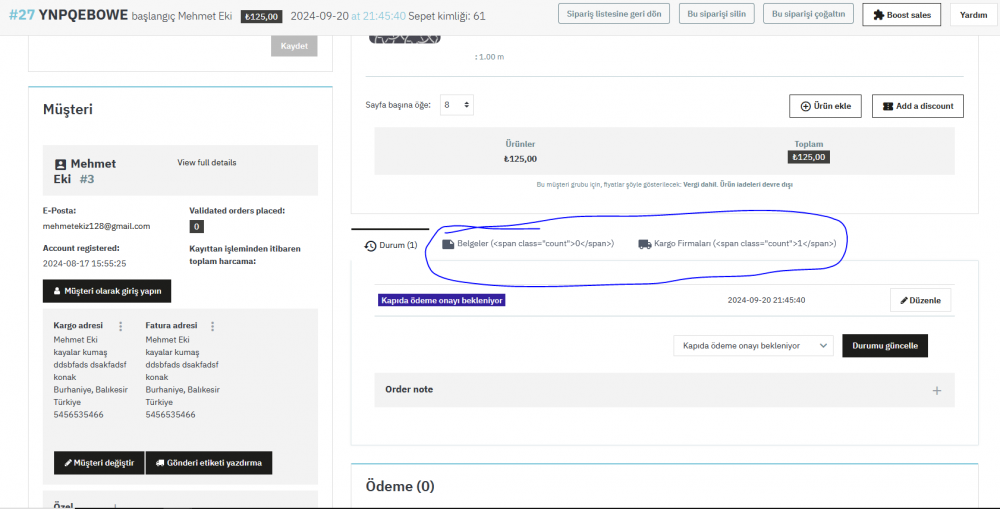The width and height of the screenshot is (1000, 509).
Task: Click the Toplam ₺125,00 badge
Action: click(809, 157)
